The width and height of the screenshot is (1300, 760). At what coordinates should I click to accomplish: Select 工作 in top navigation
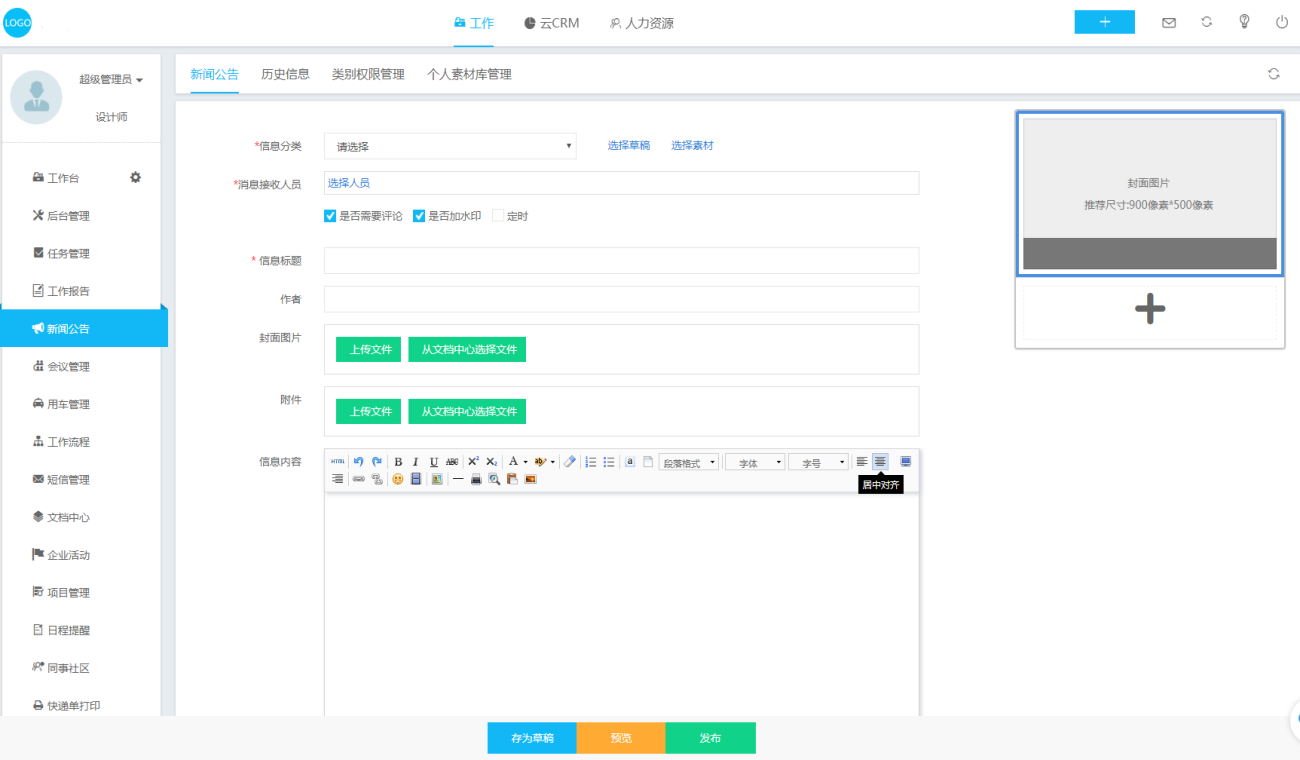474,23
